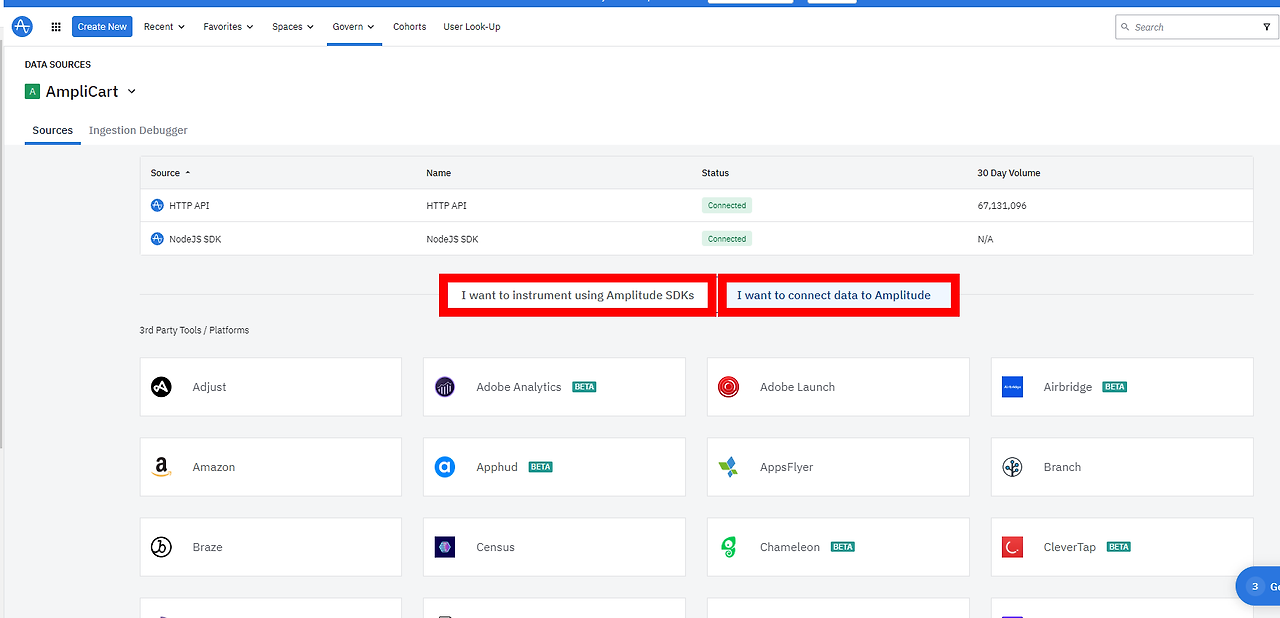Open the blue help widget showing 3
Viewport: 1280px width, 618px height.
pyautogui.click(x=1259, y=586)
